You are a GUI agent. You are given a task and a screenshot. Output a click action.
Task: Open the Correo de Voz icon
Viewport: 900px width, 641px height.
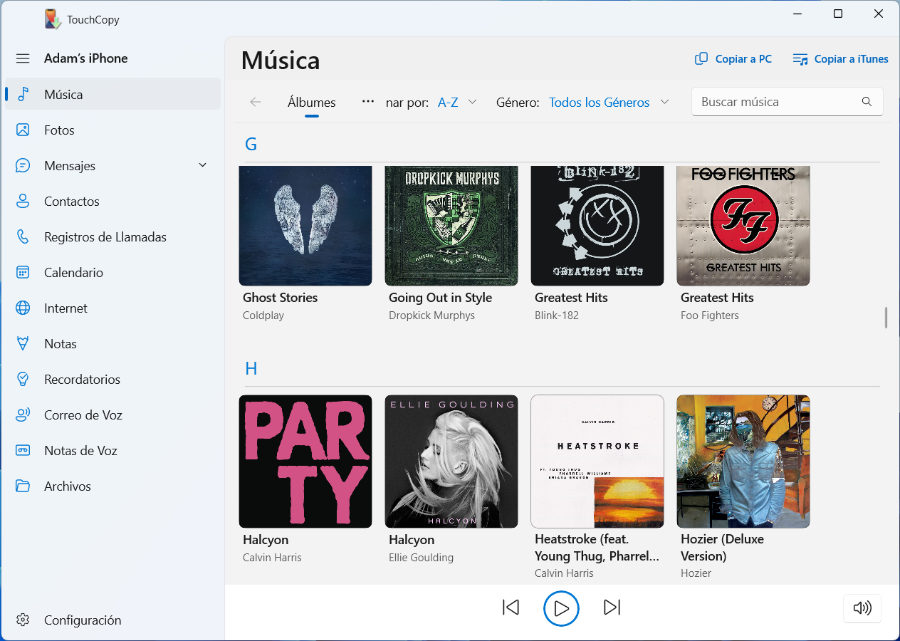click(23, 414)
